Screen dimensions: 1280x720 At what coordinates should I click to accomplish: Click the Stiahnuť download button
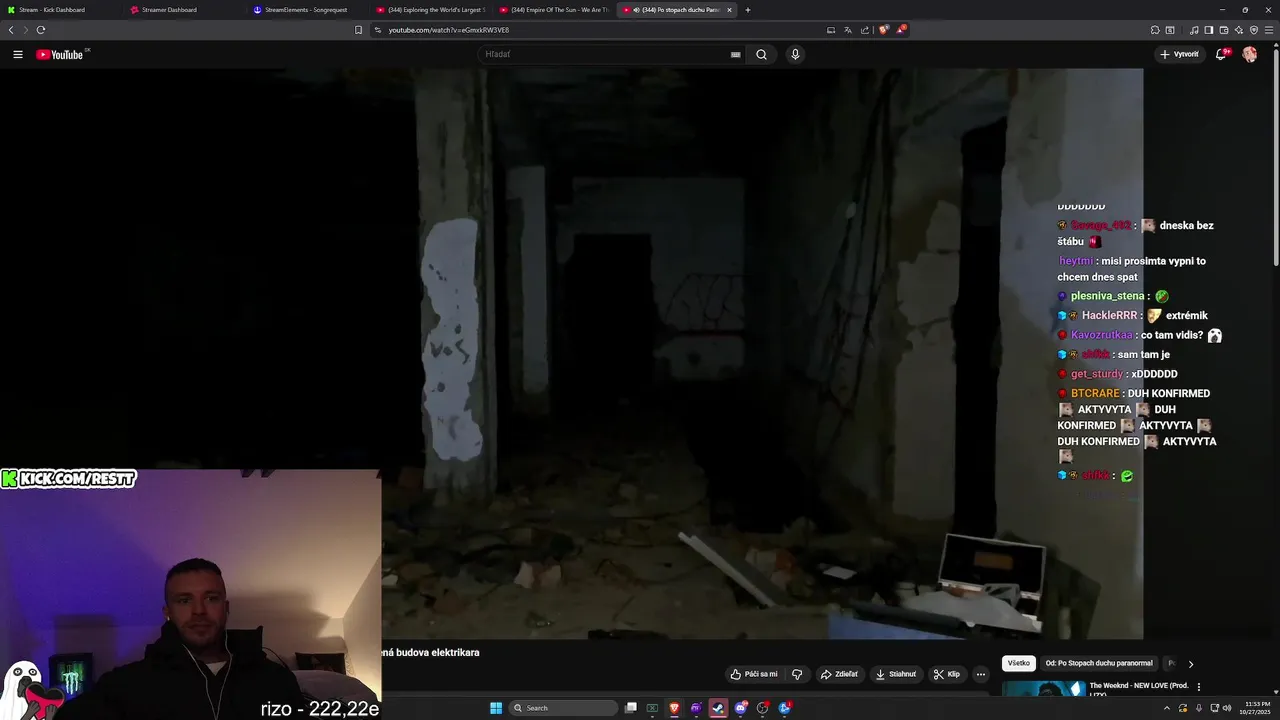[x=896, y=674]
